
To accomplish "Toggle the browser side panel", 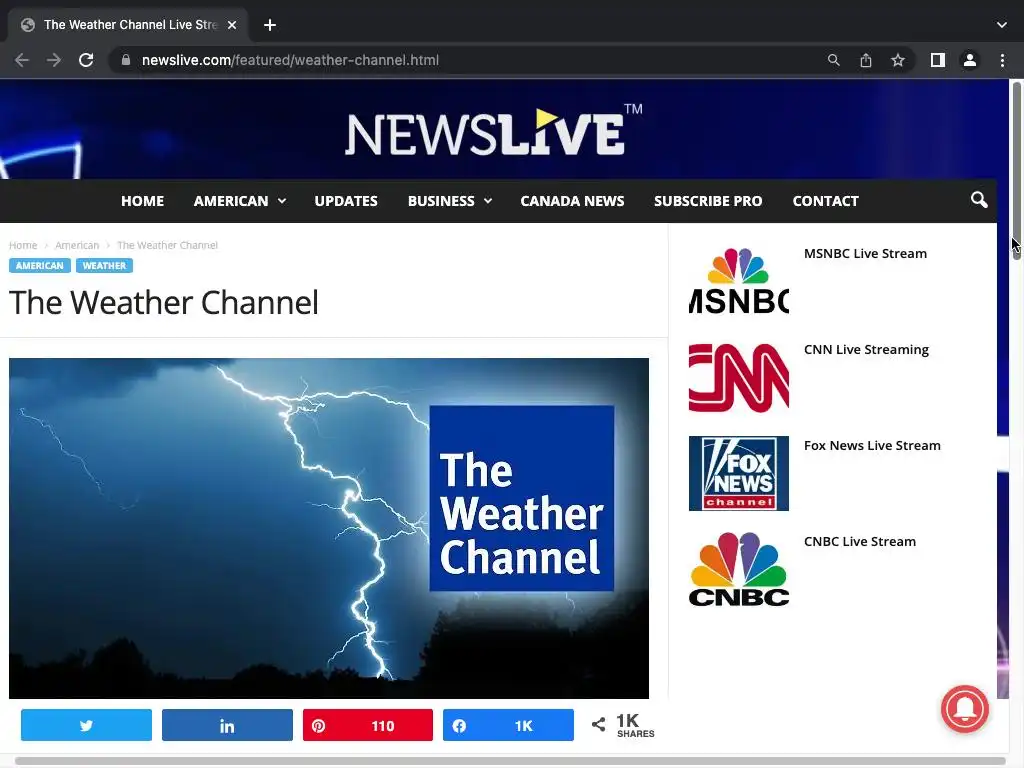I will click(x=938, y=60).
